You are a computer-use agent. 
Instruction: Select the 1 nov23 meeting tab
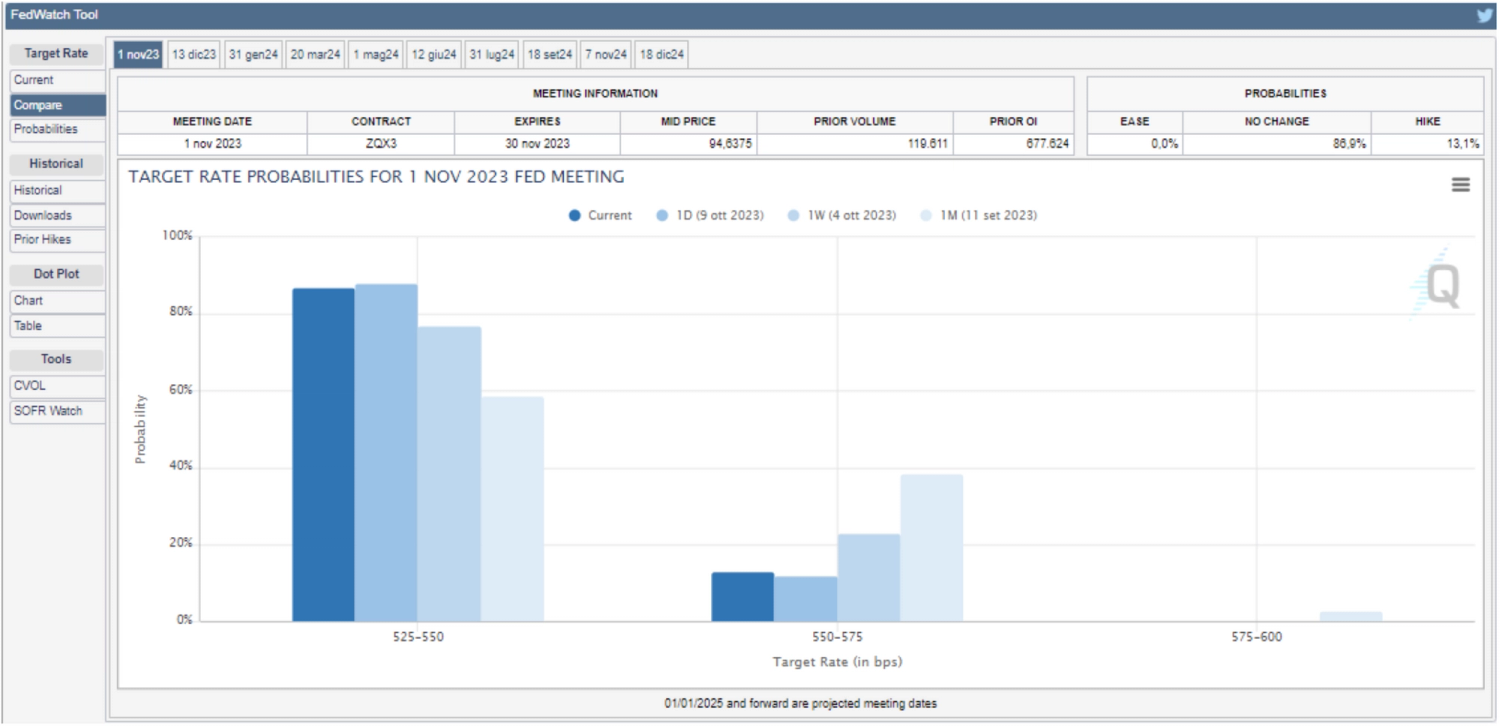click(138, 55)
